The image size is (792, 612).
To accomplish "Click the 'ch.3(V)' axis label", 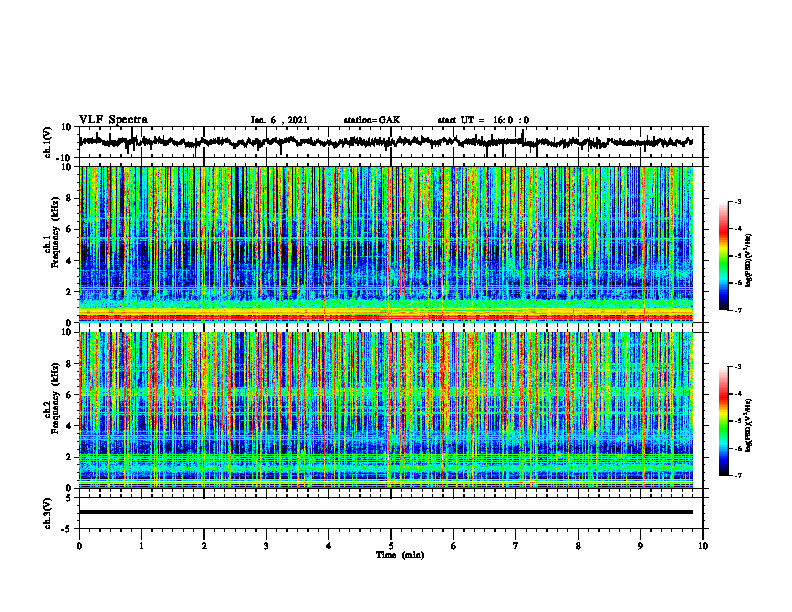I will [x=47, y=514].
